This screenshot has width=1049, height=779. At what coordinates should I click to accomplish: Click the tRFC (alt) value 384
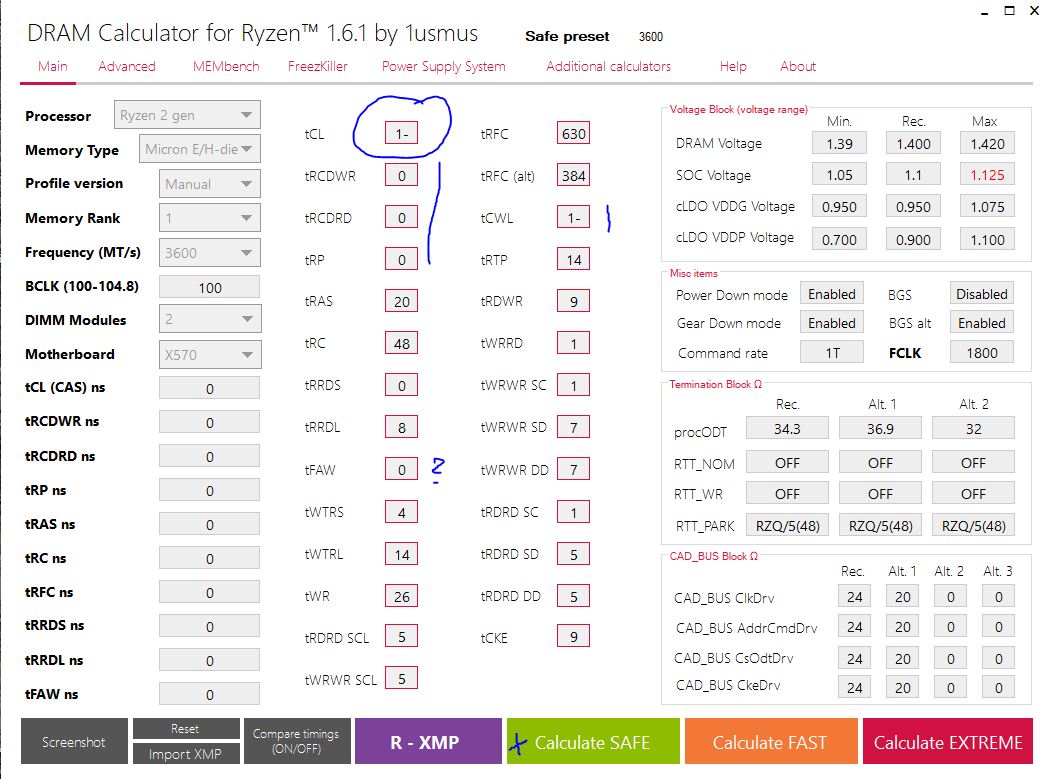point(573,175)
